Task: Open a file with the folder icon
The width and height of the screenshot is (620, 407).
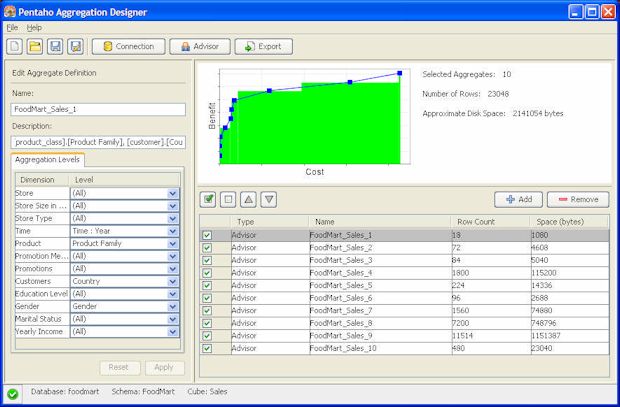Action: [35, 47]
